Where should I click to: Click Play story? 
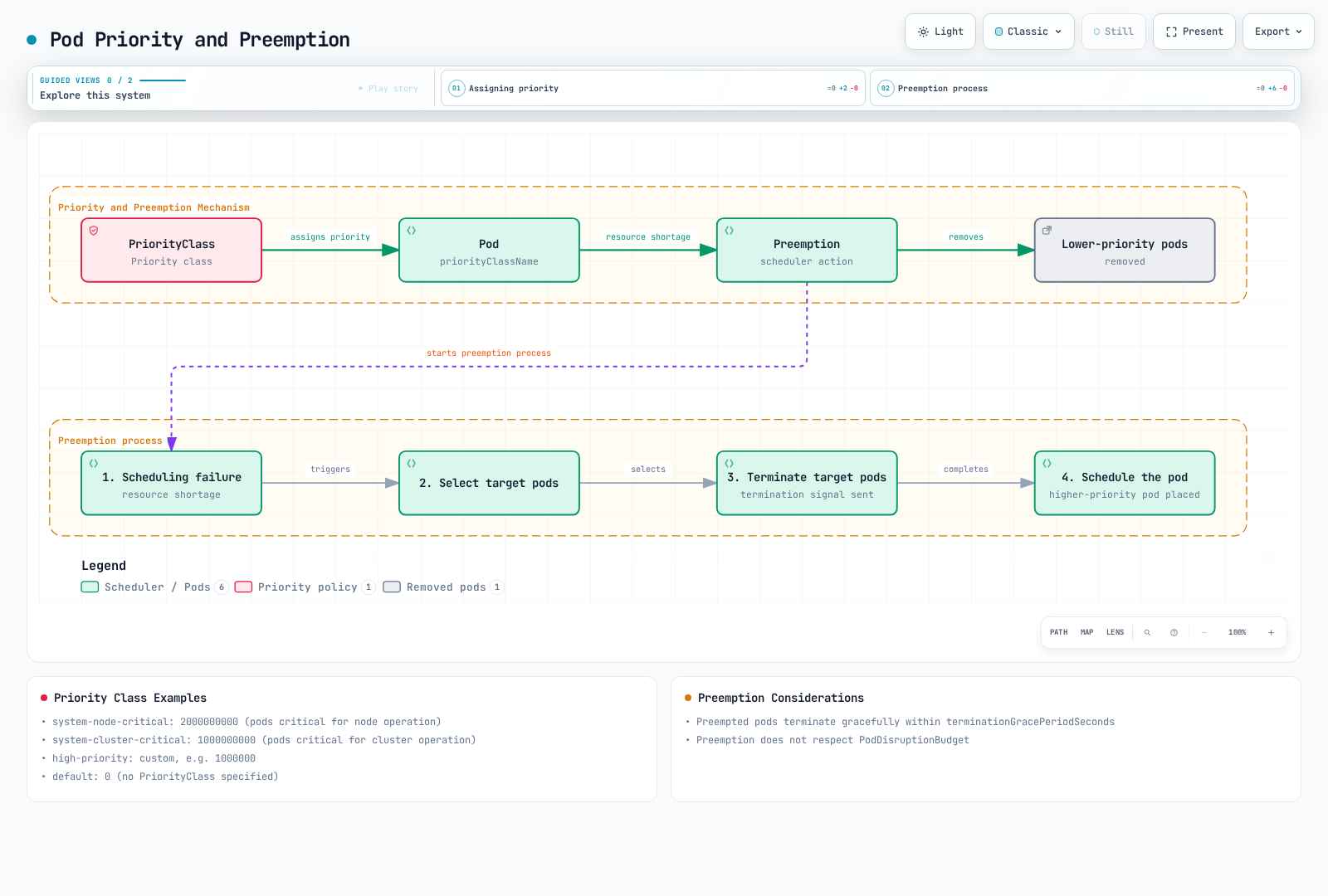388,88
